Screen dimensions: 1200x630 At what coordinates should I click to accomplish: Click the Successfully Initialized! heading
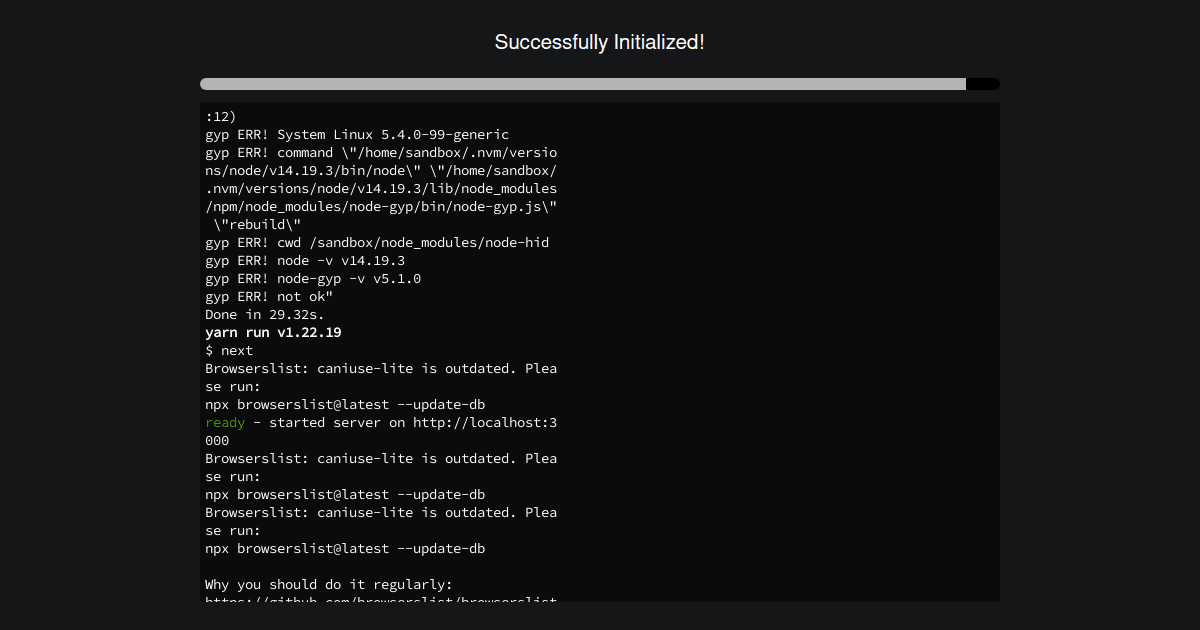(600, 42)
